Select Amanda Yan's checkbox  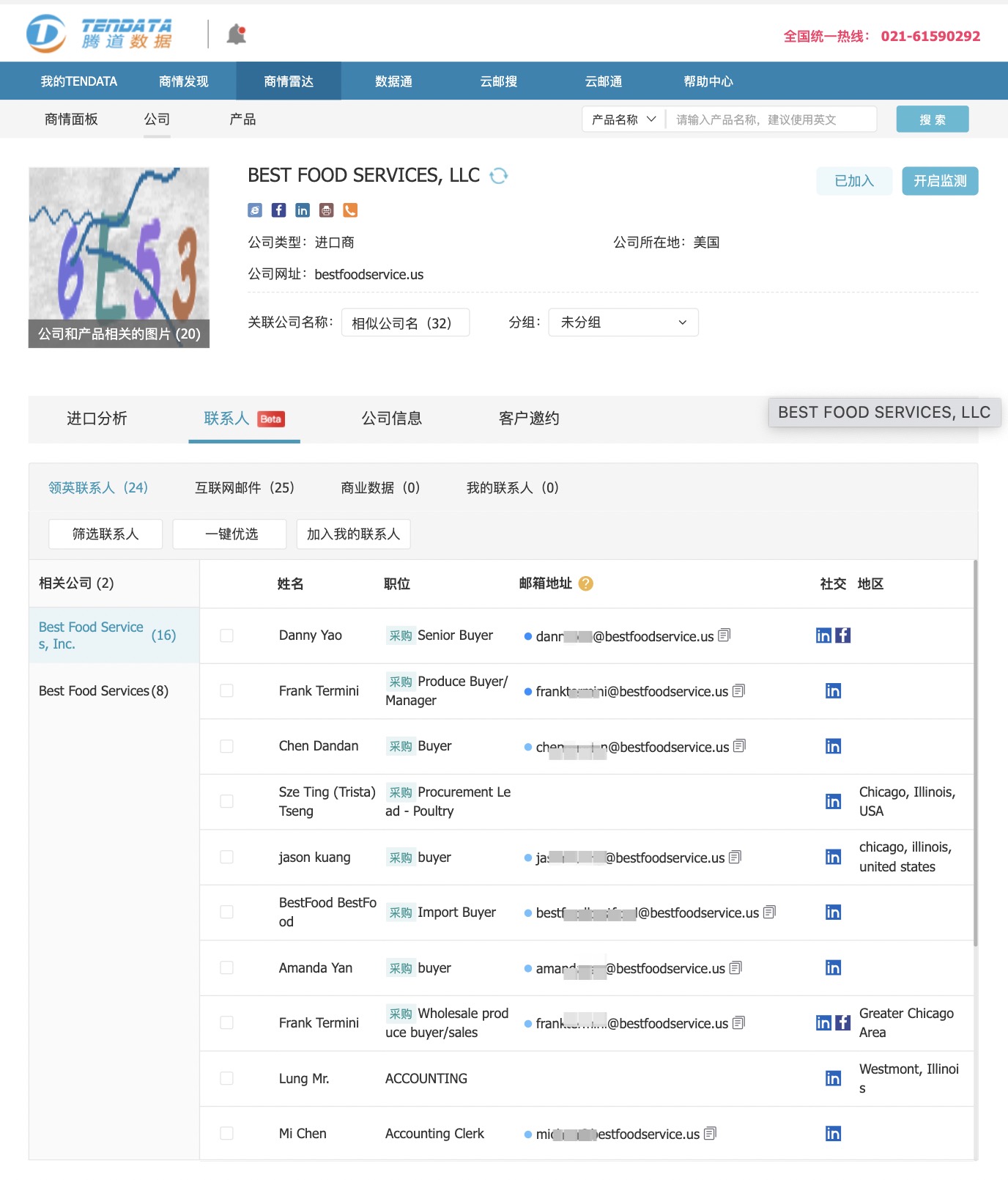(227, 967)
